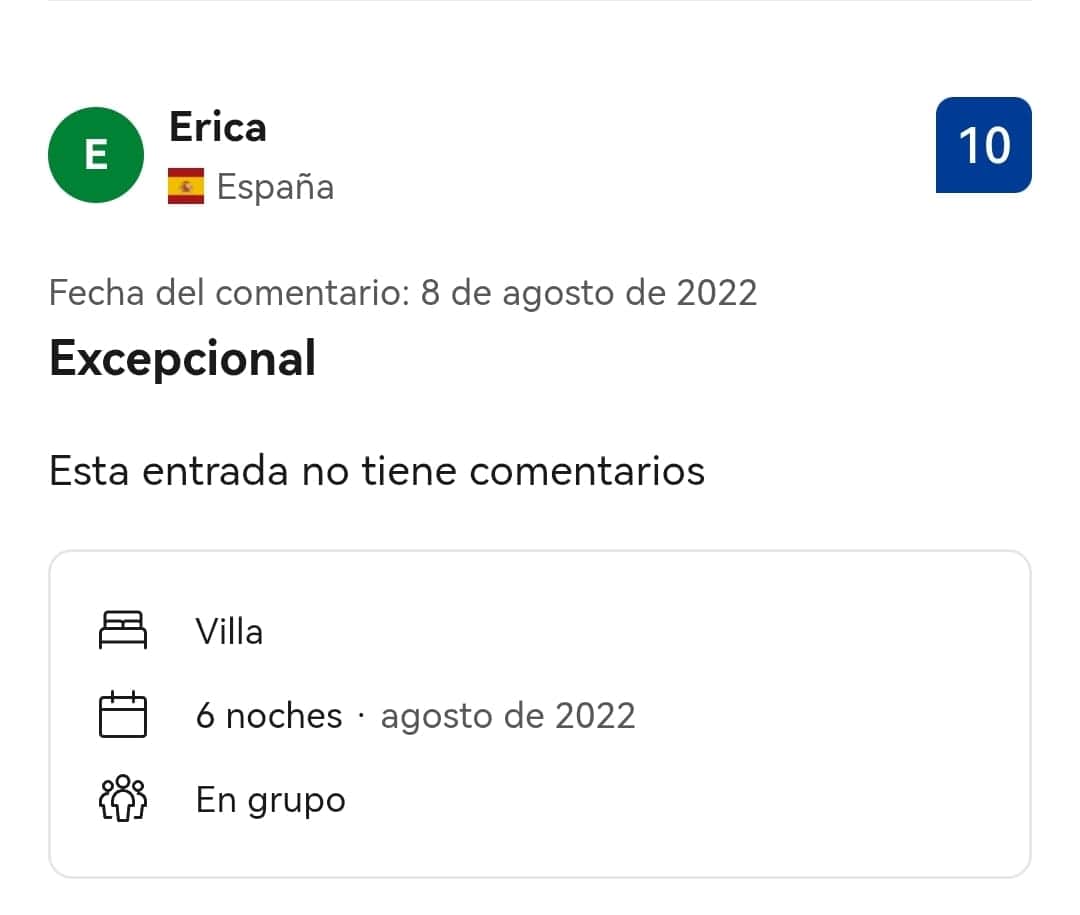Click the word comentarios in the review body
The image size is (1080, 915).
tap(587, 471)
